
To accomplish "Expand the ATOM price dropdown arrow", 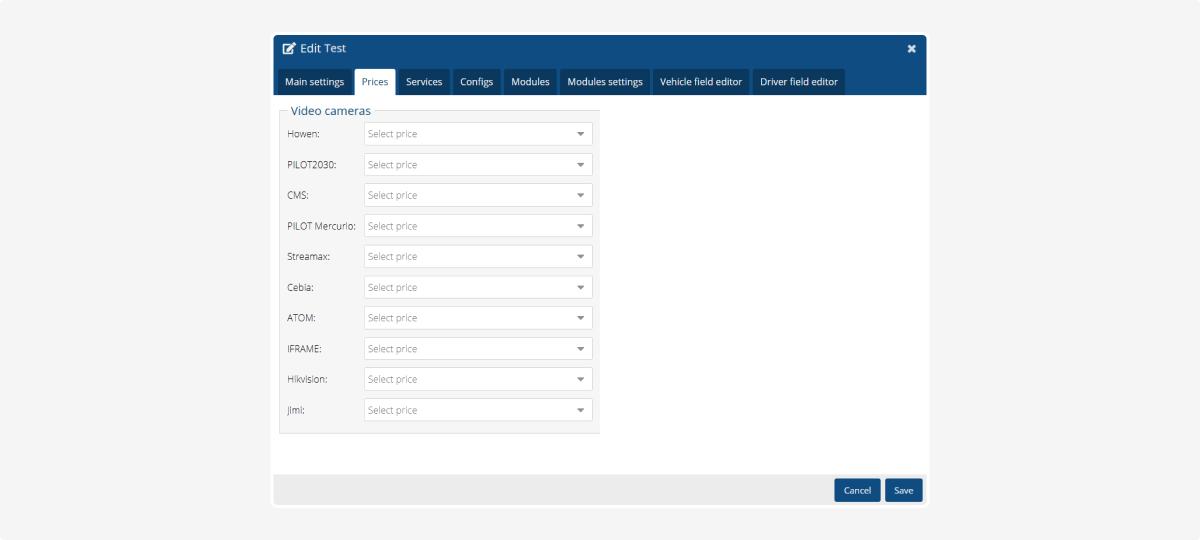I will [580, 318].
